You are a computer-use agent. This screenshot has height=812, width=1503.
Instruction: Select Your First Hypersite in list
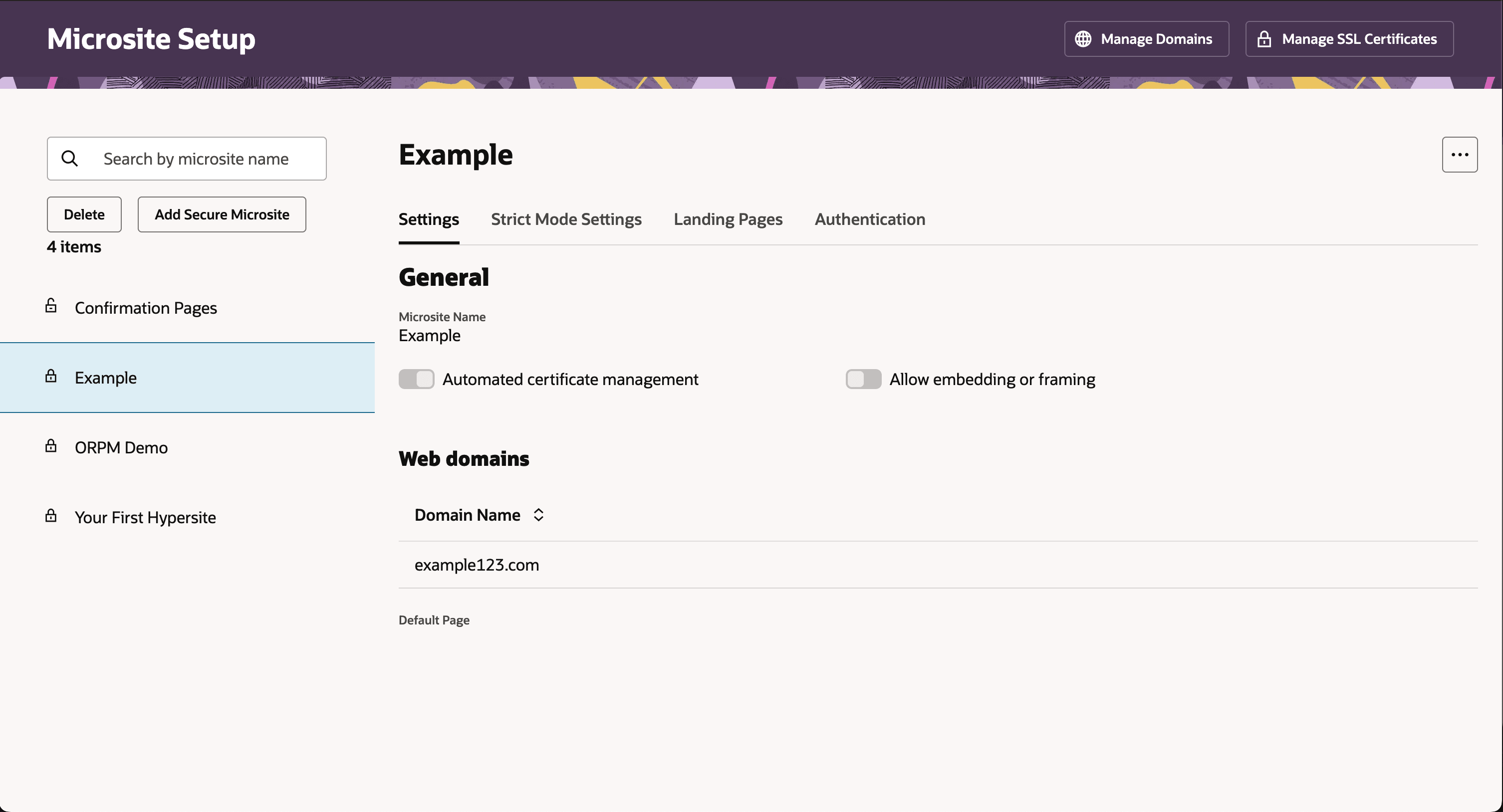tap(145, 517)
